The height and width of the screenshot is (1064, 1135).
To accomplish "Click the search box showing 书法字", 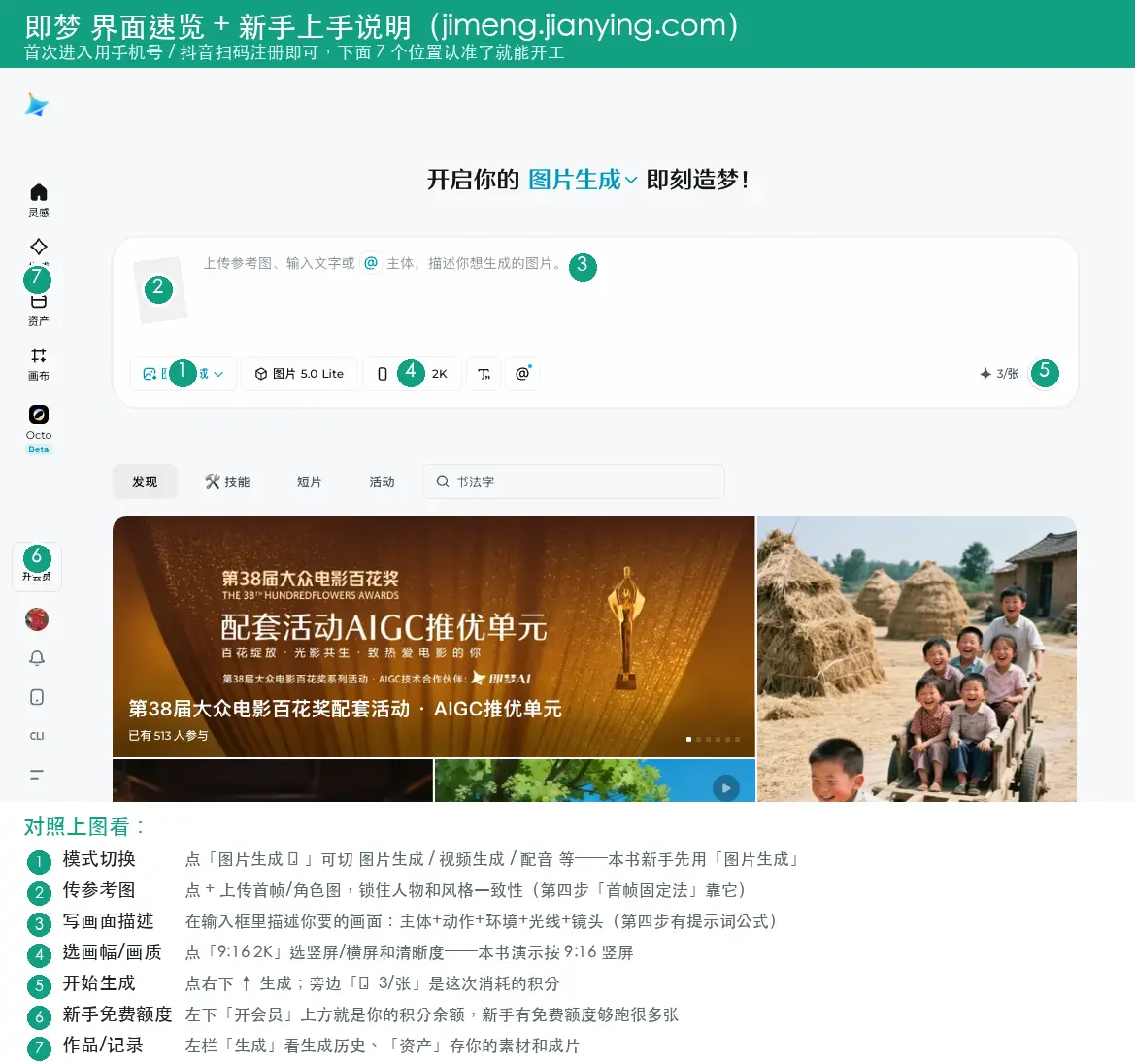I will click(x=574, y=482).
